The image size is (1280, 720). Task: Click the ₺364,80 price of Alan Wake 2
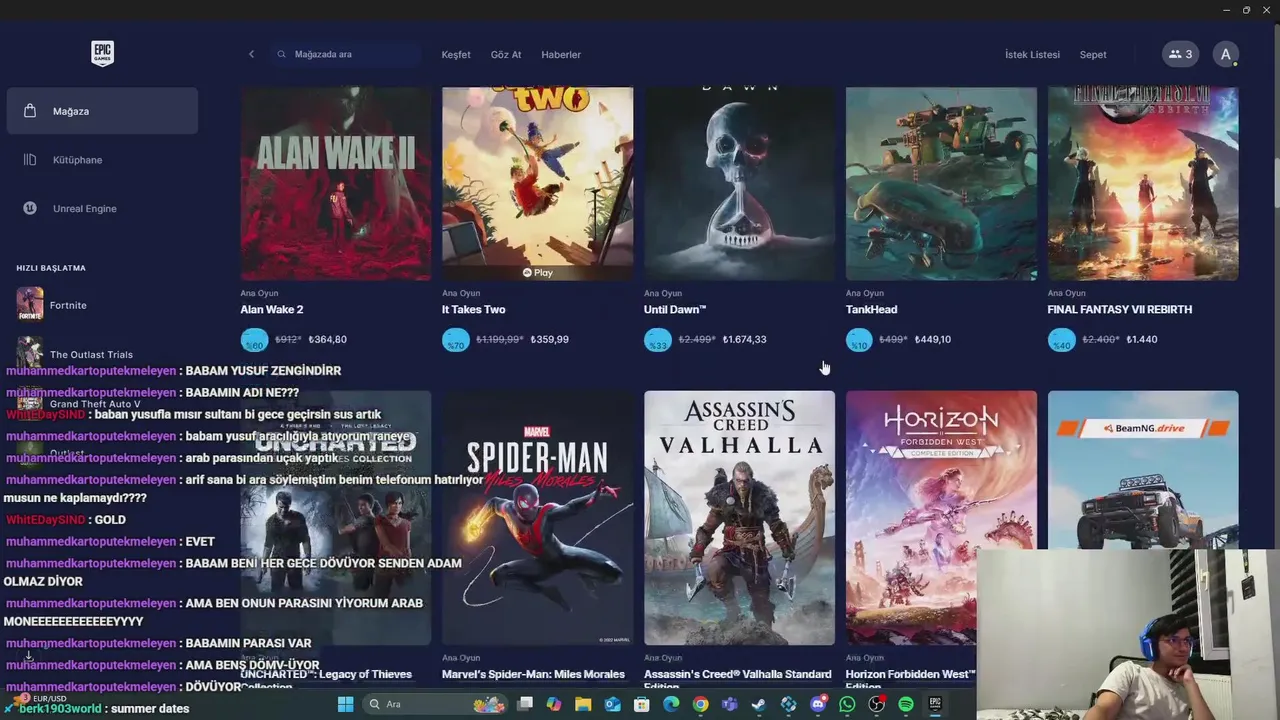328,340
